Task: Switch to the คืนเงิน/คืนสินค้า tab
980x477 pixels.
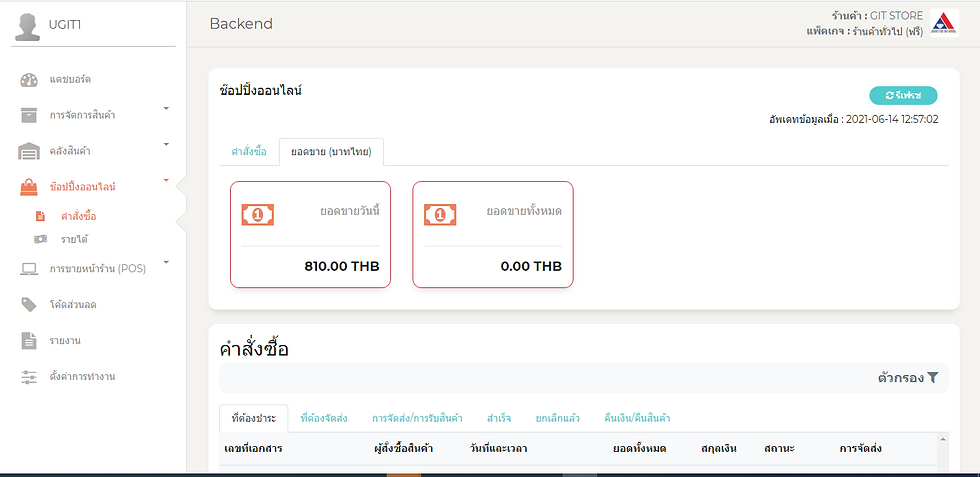Action: [637, 418]
